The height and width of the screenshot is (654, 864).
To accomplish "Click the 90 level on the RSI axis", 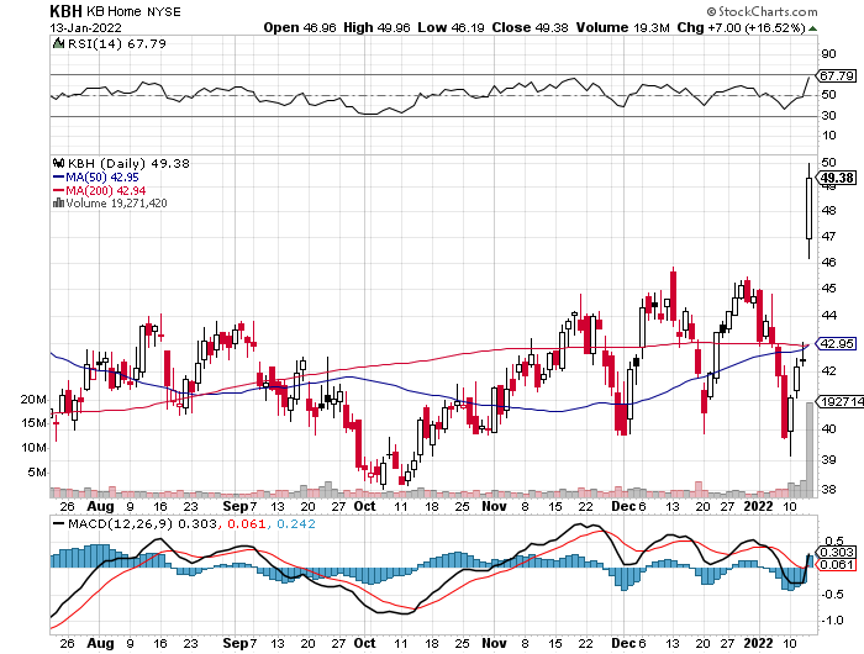I will [828, 54].
